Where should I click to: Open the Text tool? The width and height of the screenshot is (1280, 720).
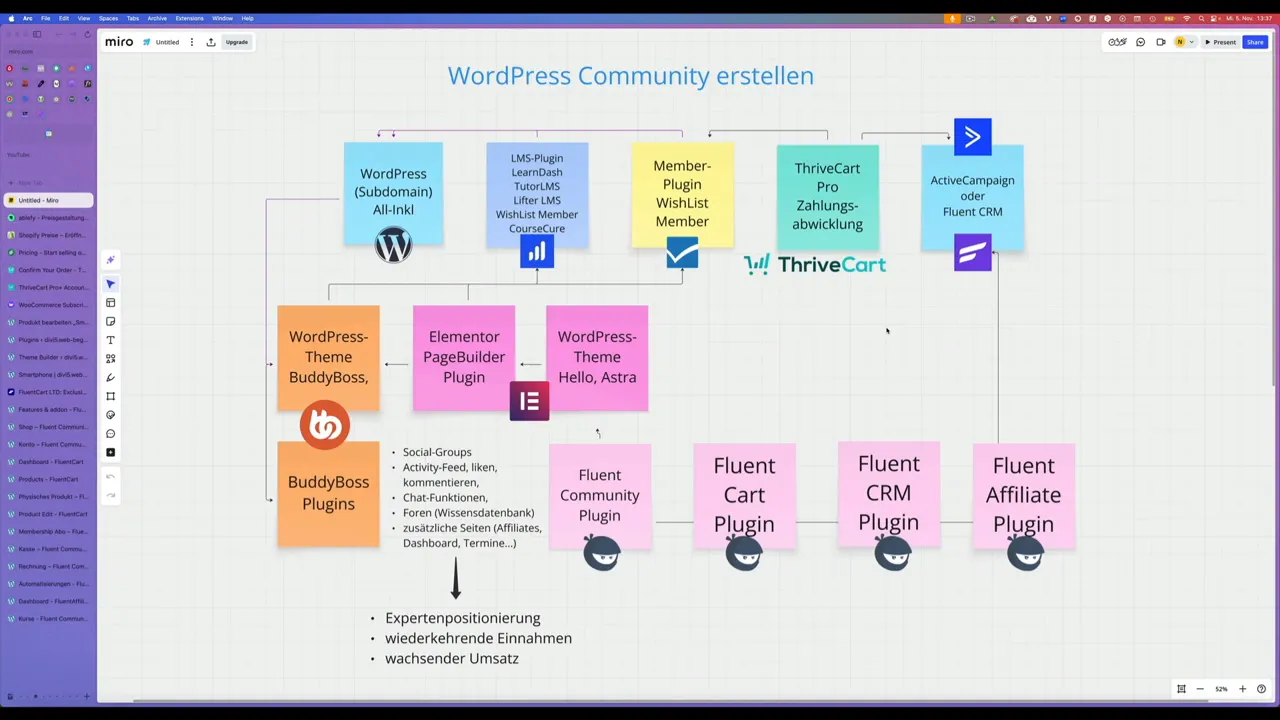(110, 340)
